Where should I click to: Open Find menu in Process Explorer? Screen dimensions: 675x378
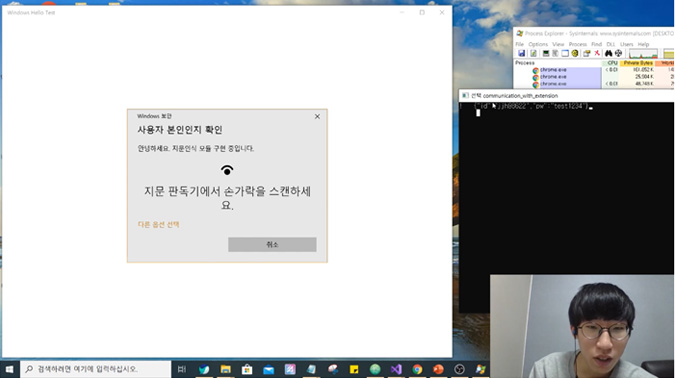(596, 44)
